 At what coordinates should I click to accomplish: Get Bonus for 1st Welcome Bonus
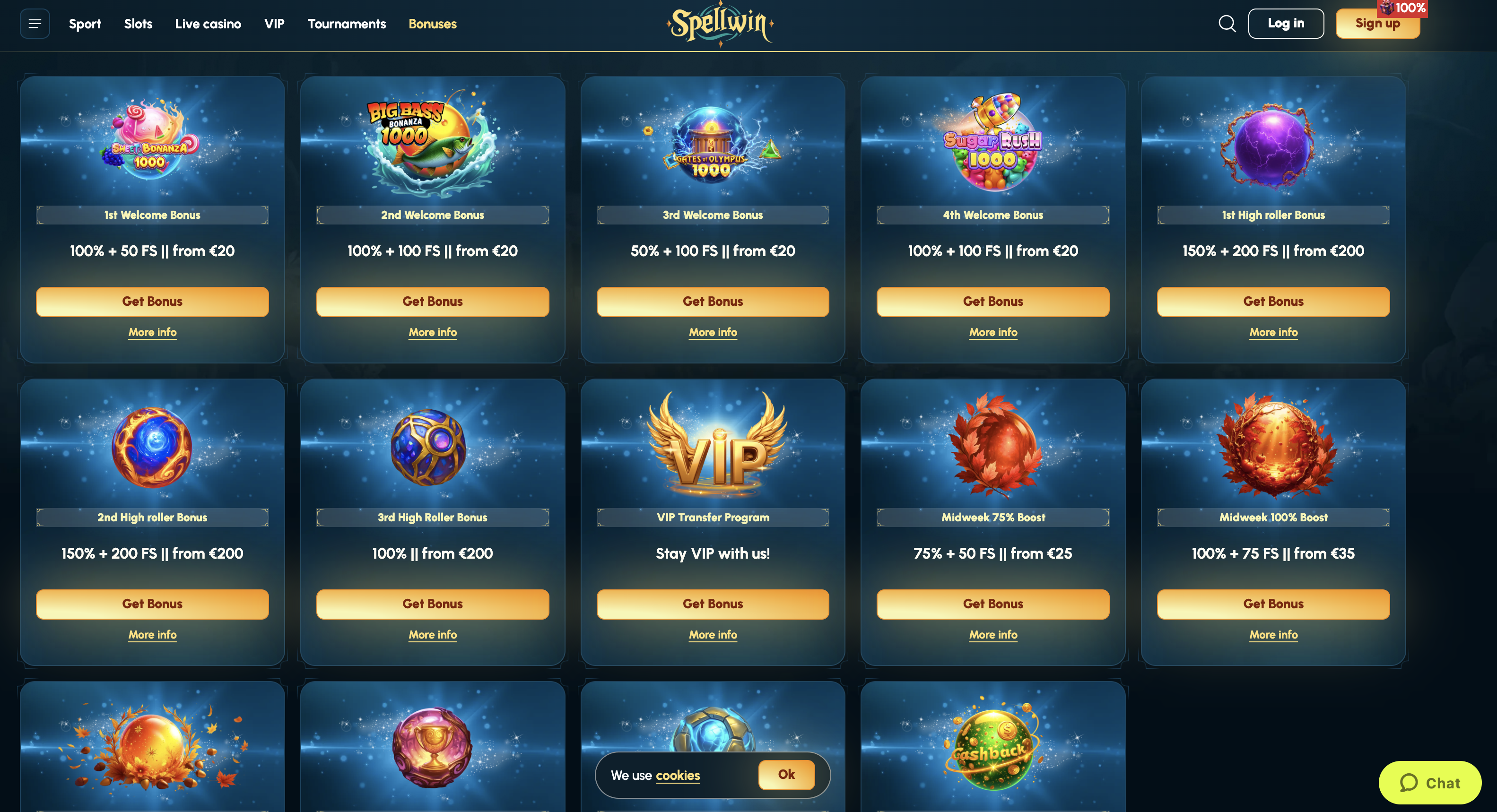pyautogui.click(x=152, y=302)
